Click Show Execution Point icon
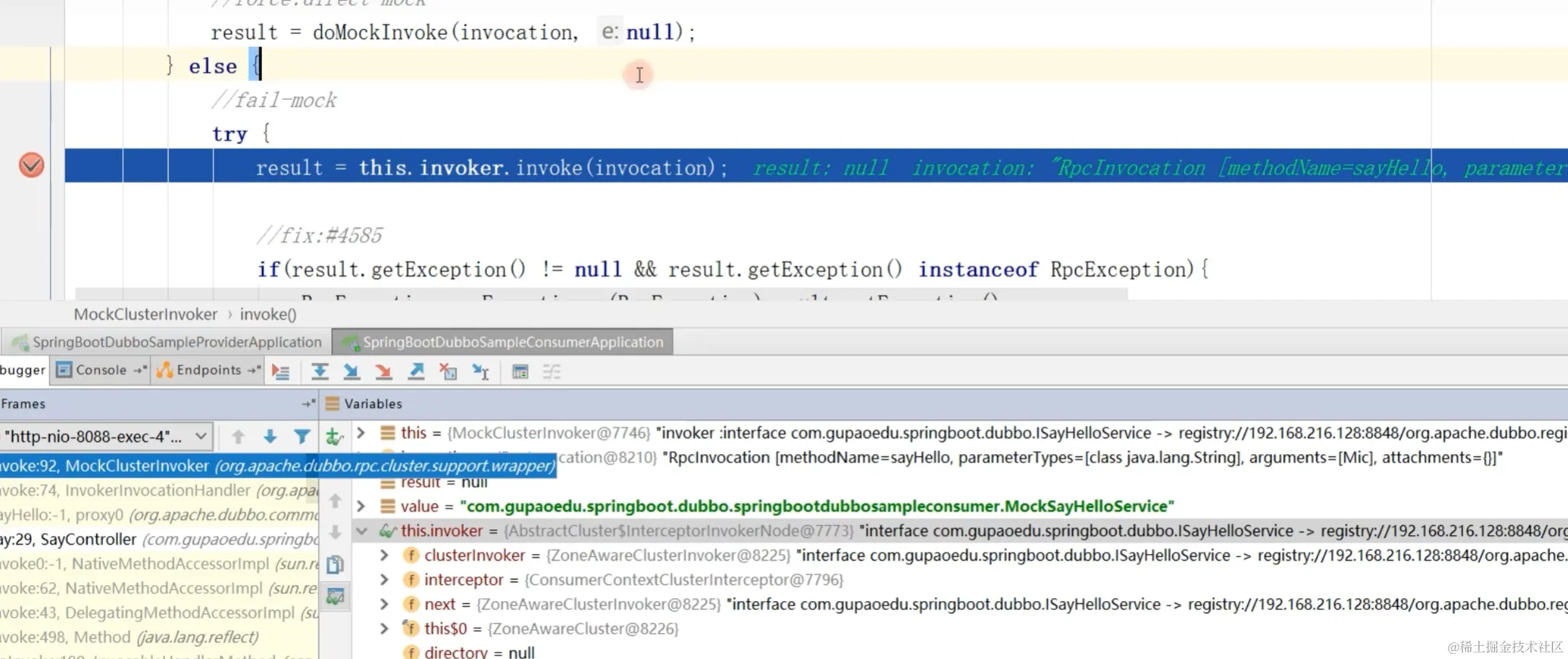Image resolution: width=1568 pixels, height=659 pixels. [280, 372]
